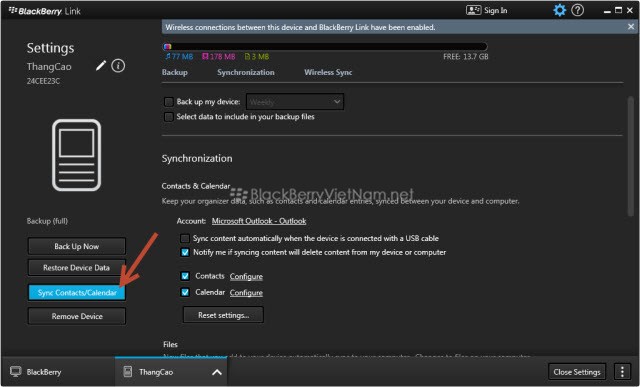Enable automatic sync with USB cable
The width and height of the screenshot is (640, 387).
click(x=185, y=238)
